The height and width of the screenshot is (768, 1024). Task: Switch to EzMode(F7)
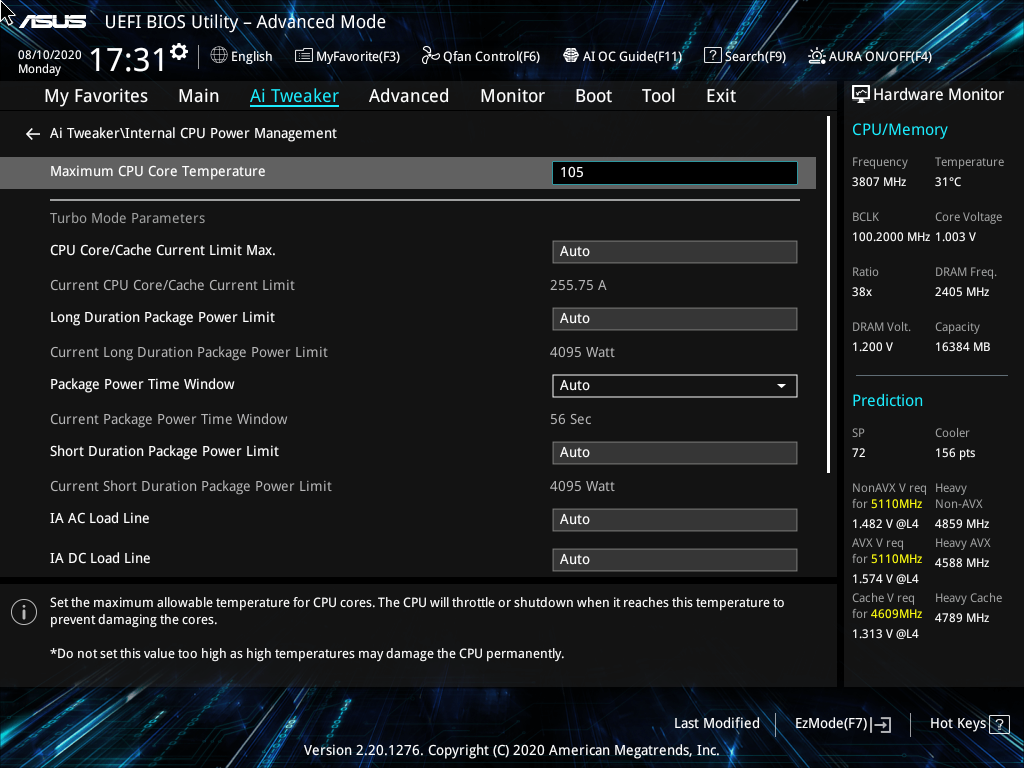tap(842, 724)
